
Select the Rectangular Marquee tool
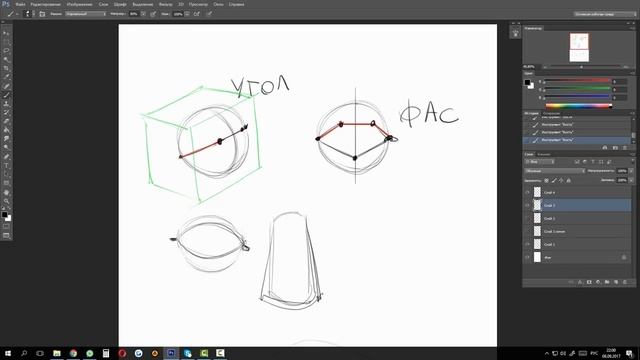[6, 42]
